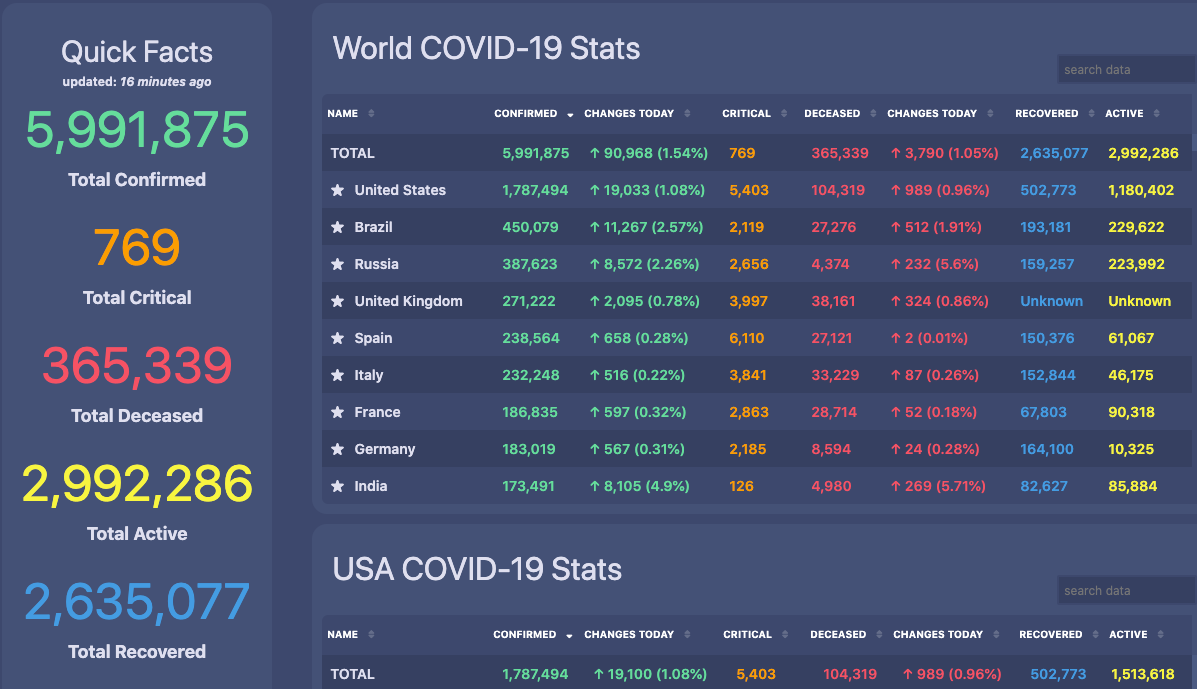This screenshot has width=1197, height=689.
Task: Click the star icon beside Russia
Action: click(x=337, y=264)
